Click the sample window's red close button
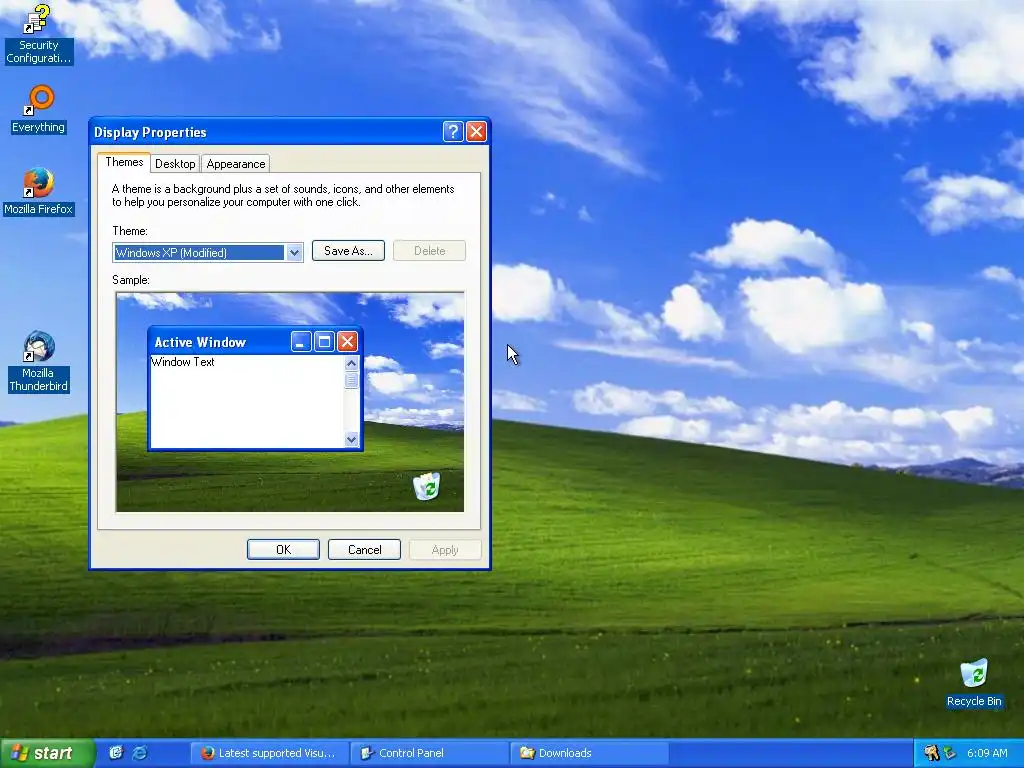Viewport: 1024px width, 768px height. tap(347, 342)
